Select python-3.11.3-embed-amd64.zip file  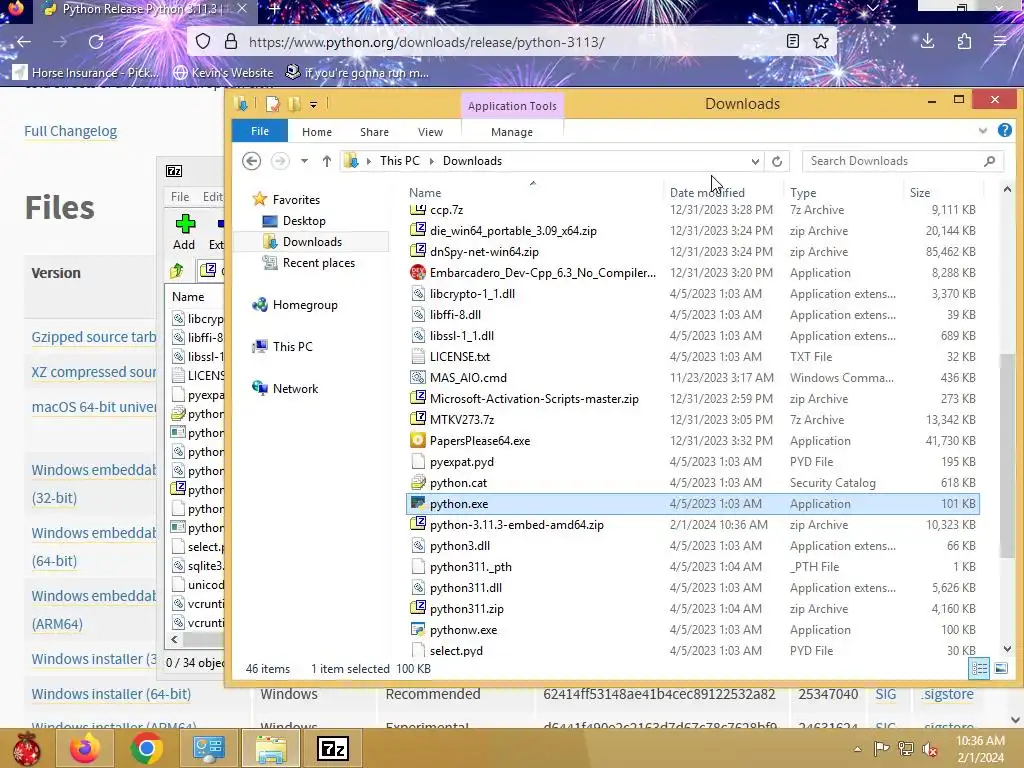point(692,524)
